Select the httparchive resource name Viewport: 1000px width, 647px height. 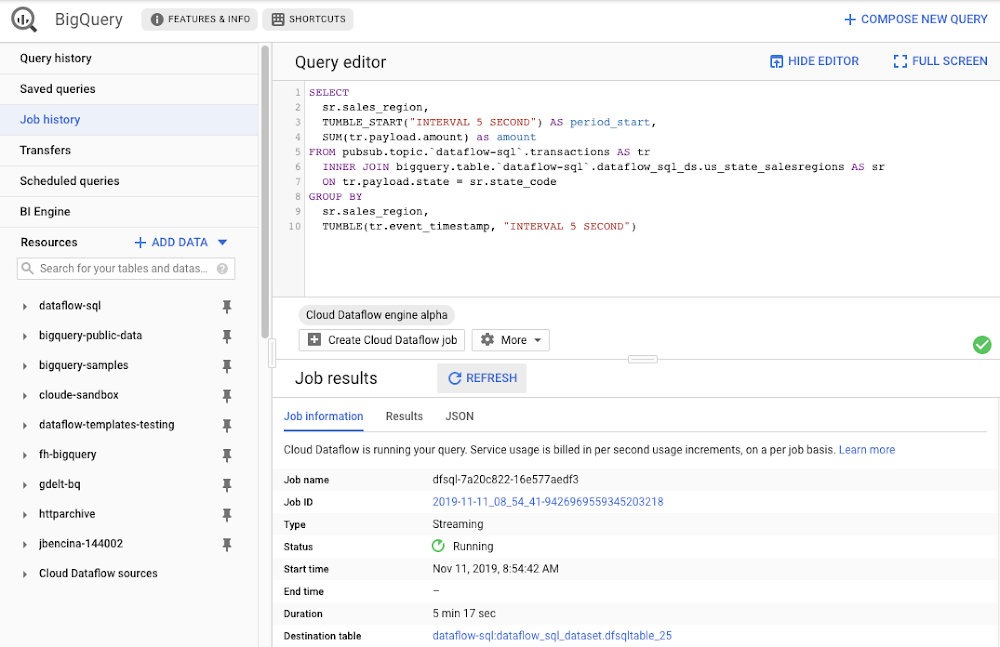point(67,514)
